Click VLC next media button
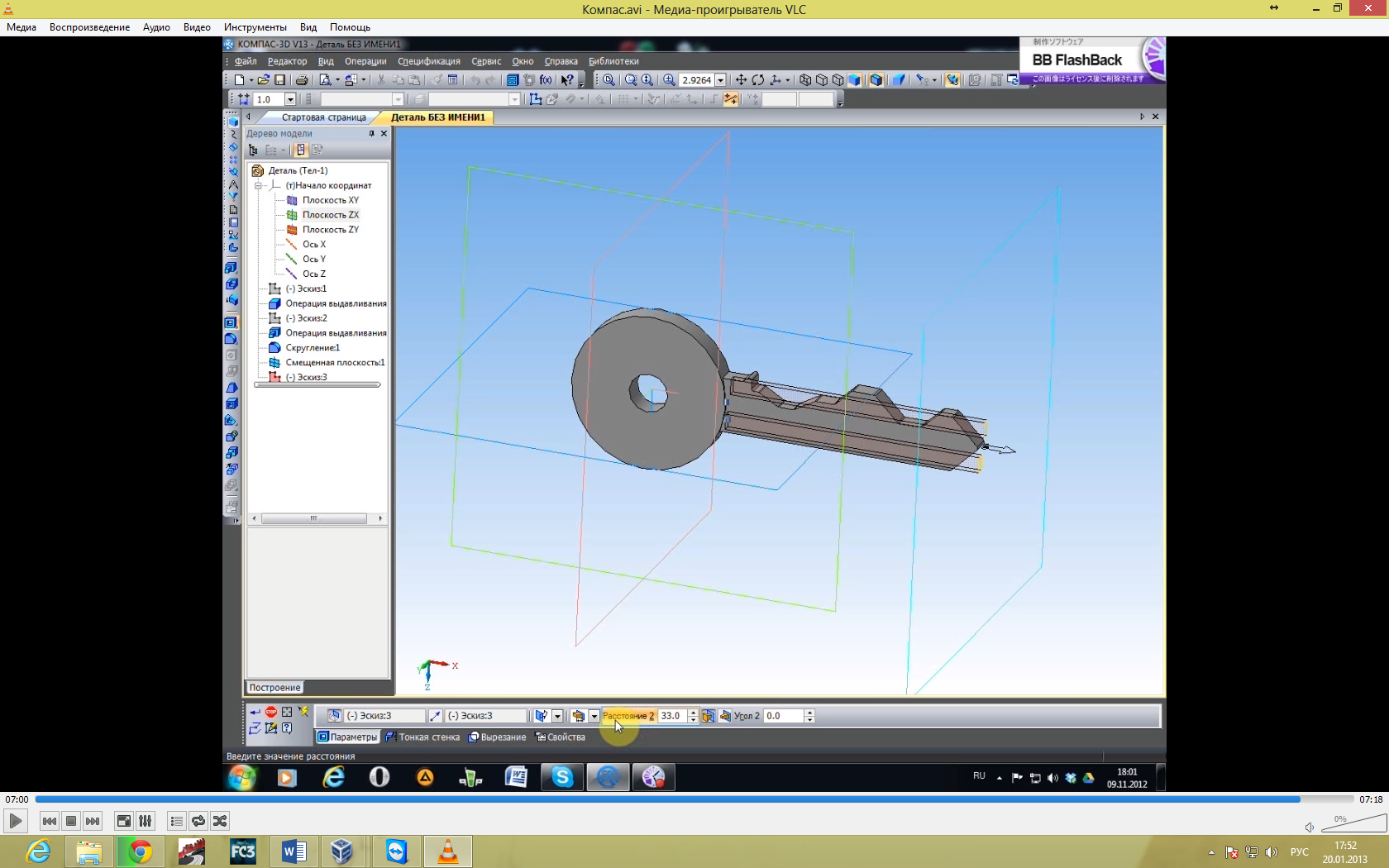This screenshot has width=1389, height=868. click(x=93, y=821)
